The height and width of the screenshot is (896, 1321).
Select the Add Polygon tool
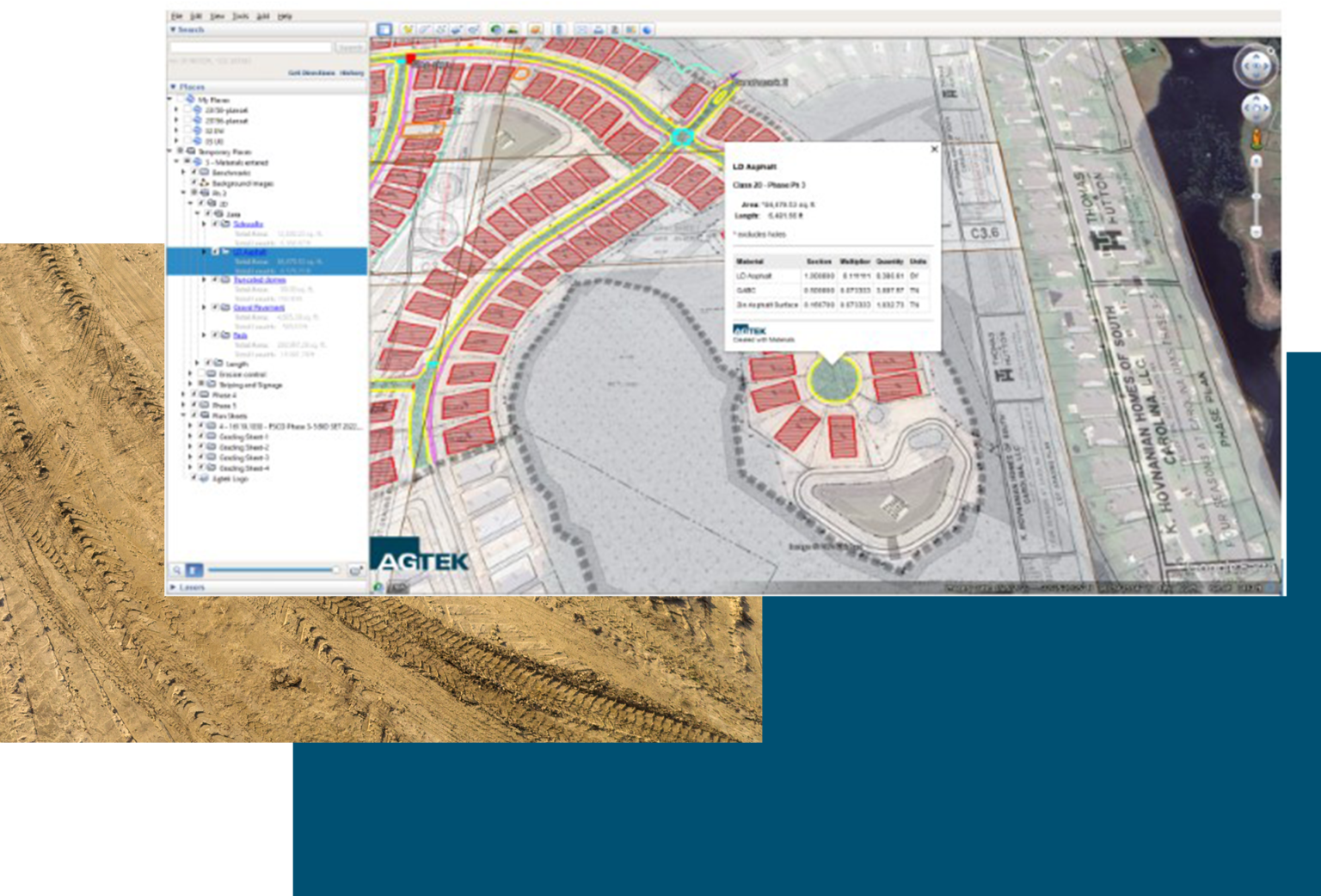424,29
